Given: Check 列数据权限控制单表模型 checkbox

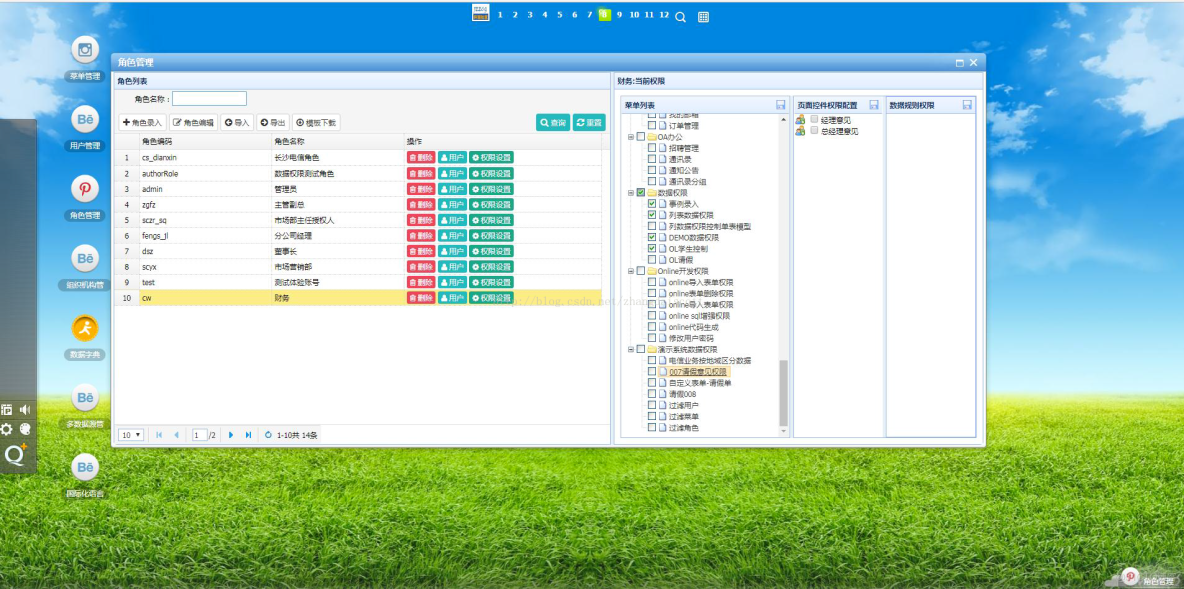Looking at the screenshot, I should pyautogui.click(x=652, y=226).
